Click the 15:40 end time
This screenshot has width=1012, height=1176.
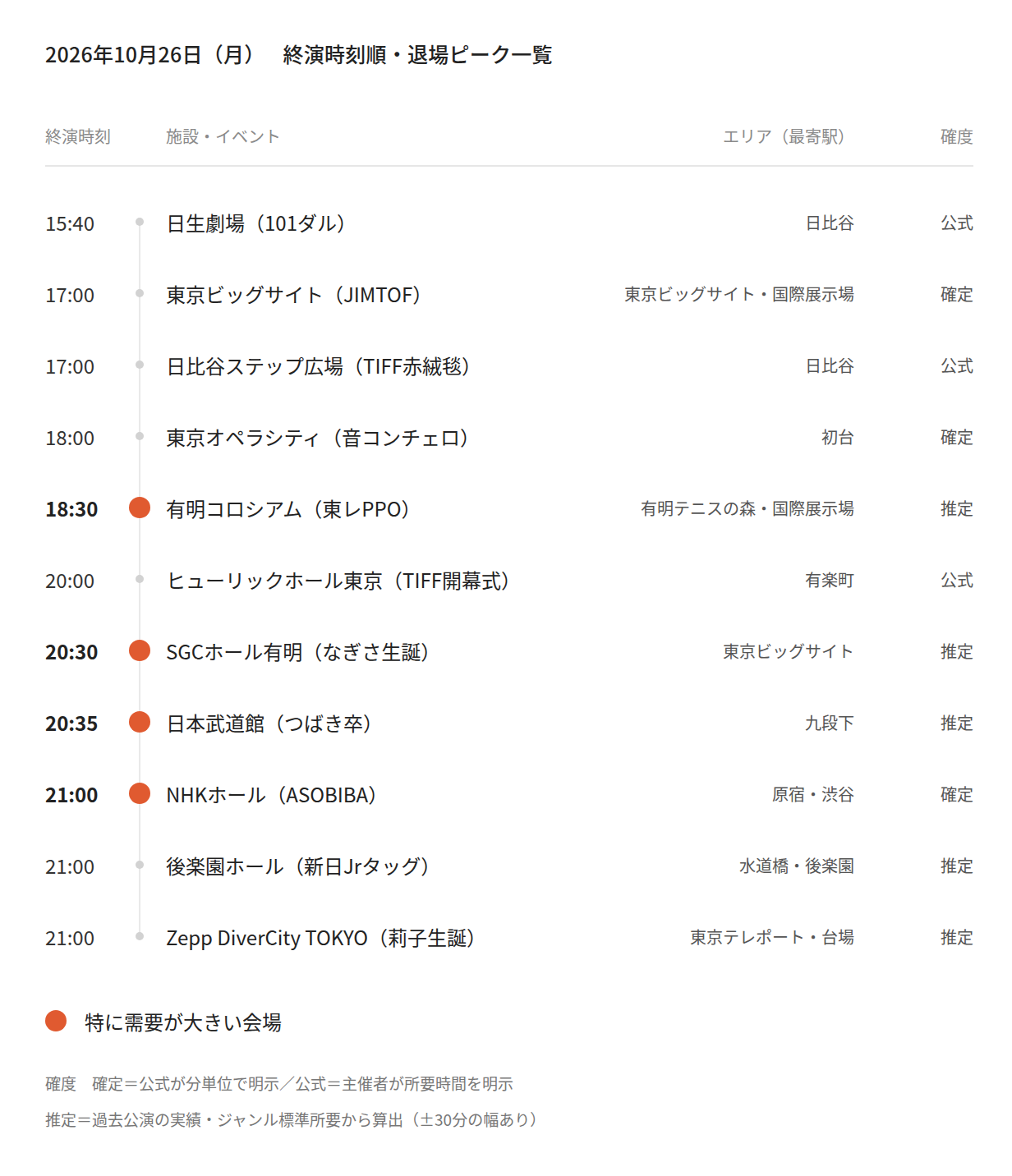(x=70, y=223)
